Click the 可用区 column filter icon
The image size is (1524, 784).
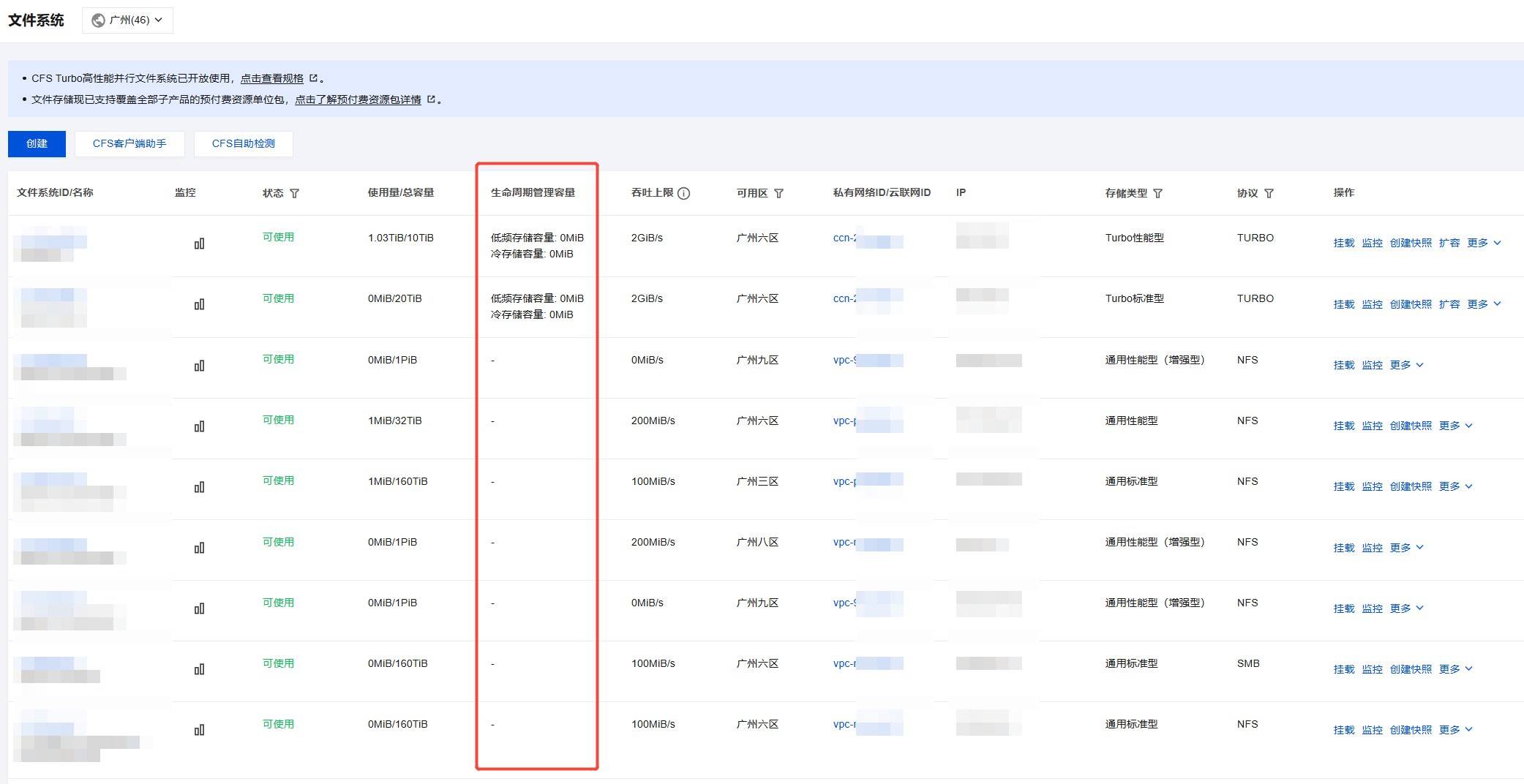click(x=778, y=194)
